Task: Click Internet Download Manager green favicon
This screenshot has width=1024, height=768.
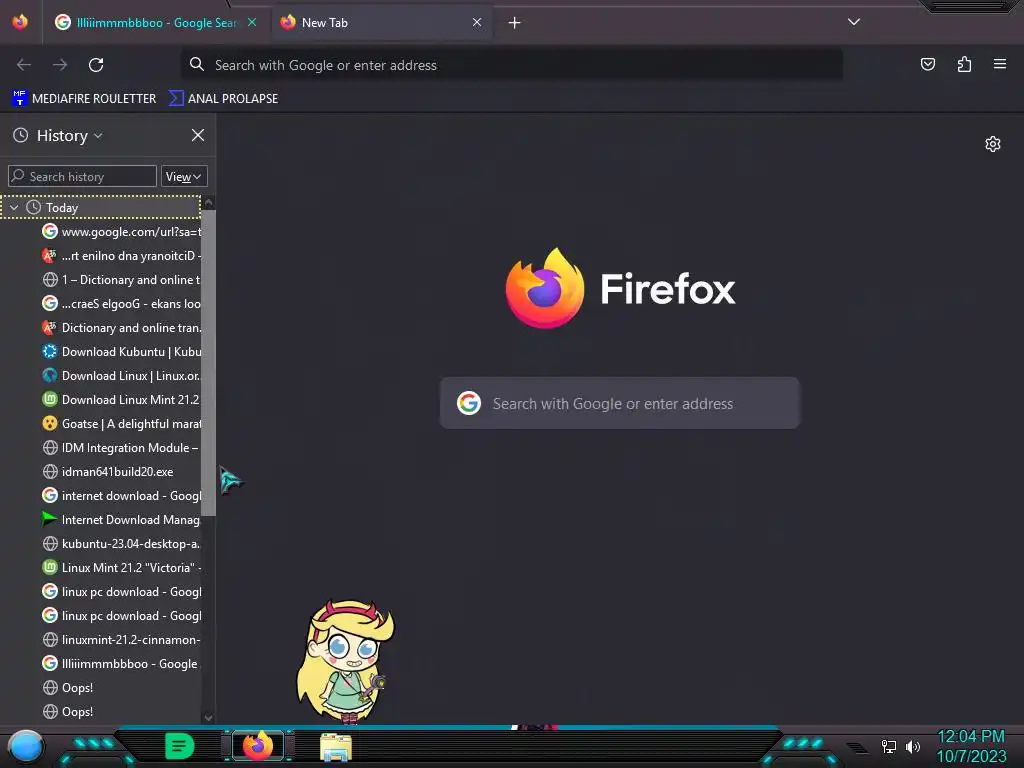Action: [50, 519]
